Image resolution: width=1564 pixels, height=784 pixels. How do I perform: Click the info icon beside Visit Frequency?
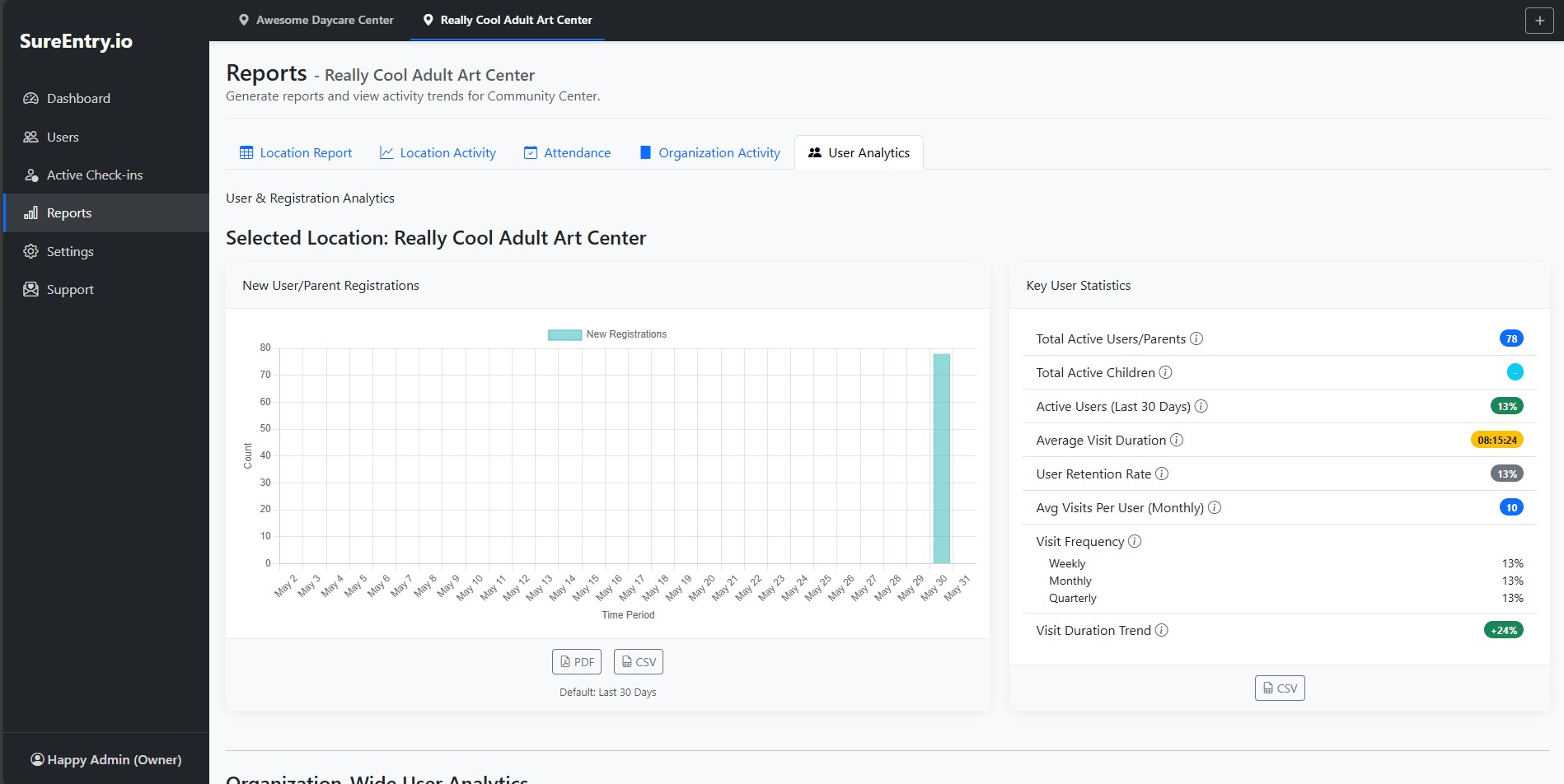coord(1136,541)
